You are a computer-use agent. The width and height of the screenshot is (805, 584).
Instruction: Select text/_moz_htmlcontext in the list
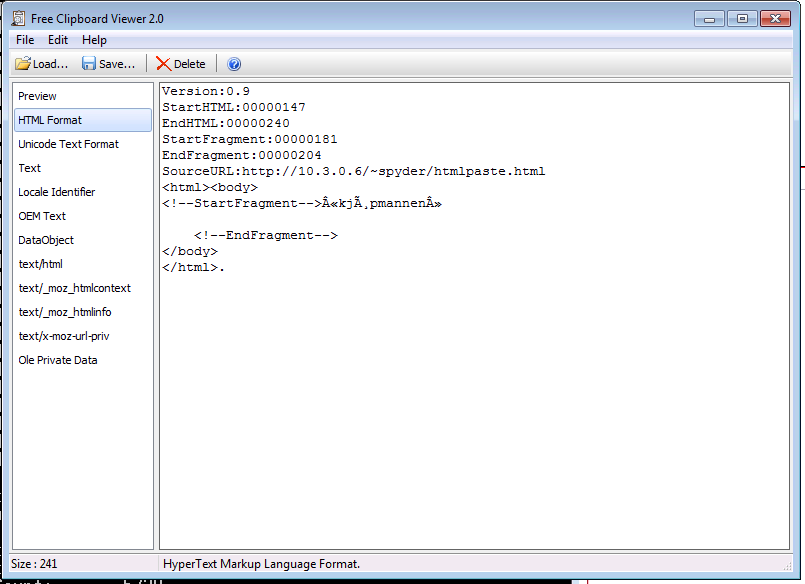click(74, 288)
